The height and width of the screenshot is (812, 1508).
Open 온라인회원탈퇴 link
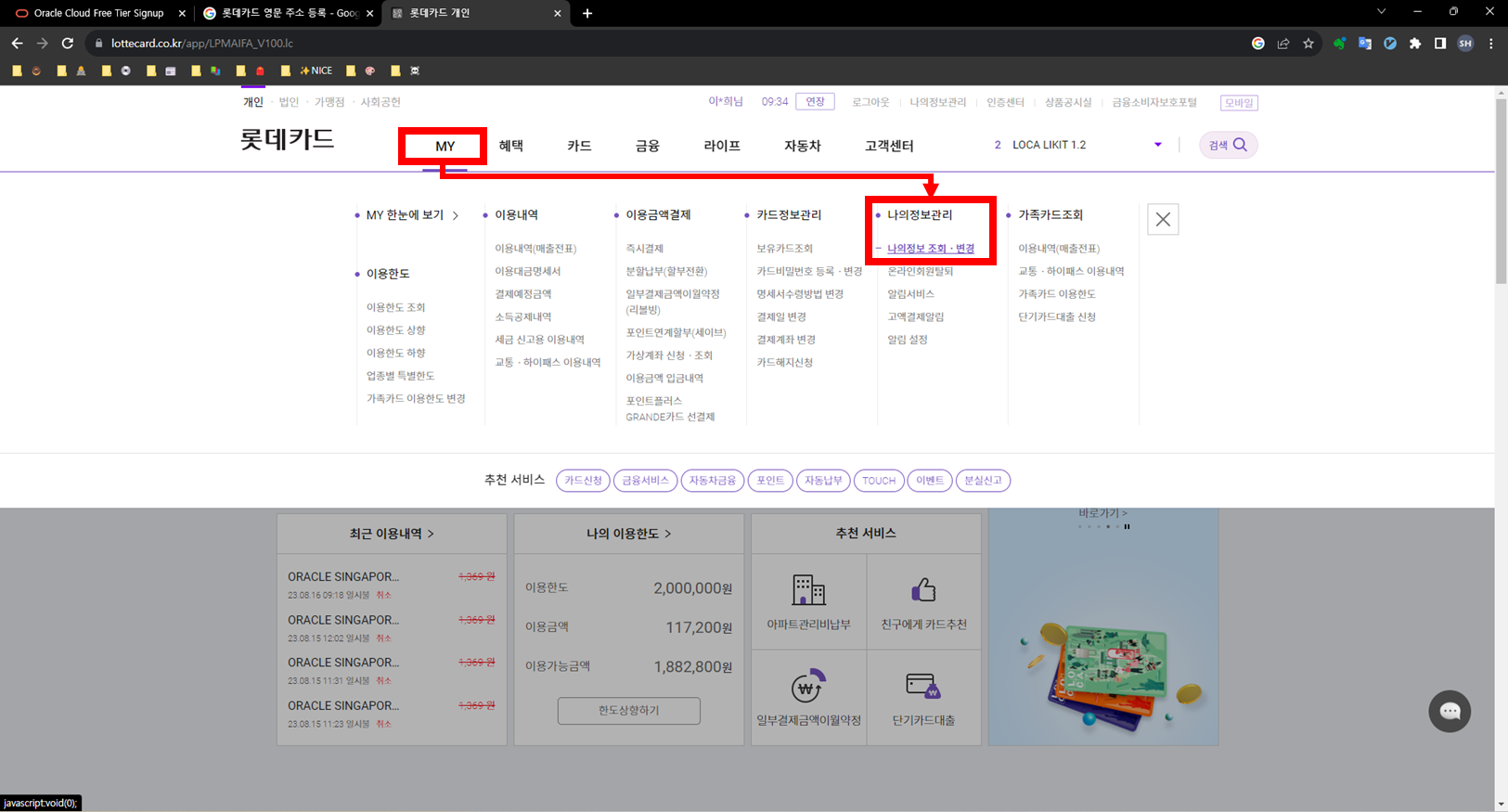coord(921,272)
